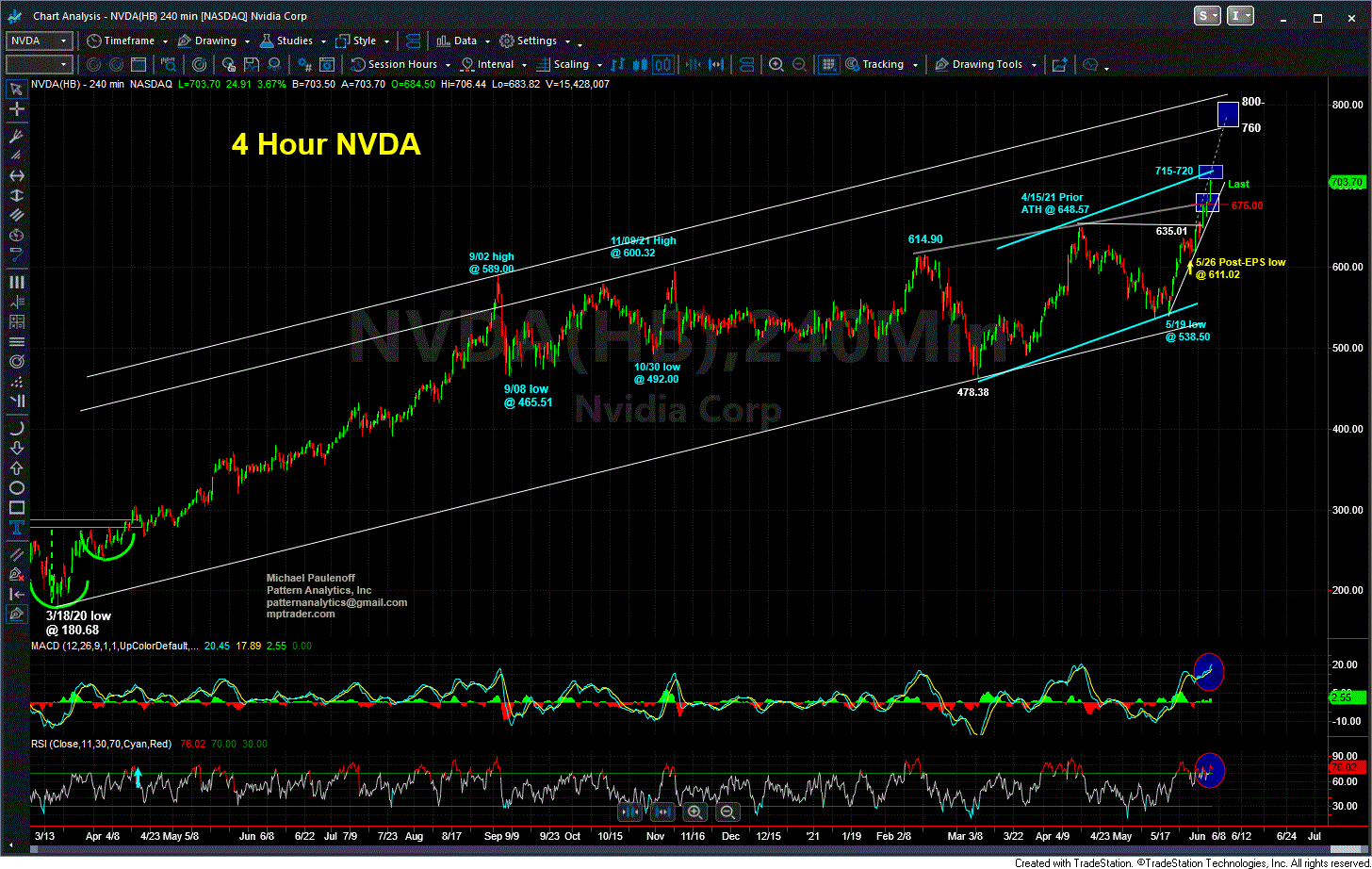Click the '9/02 high @ 589.00' annotation

click(x=491, y=262)
